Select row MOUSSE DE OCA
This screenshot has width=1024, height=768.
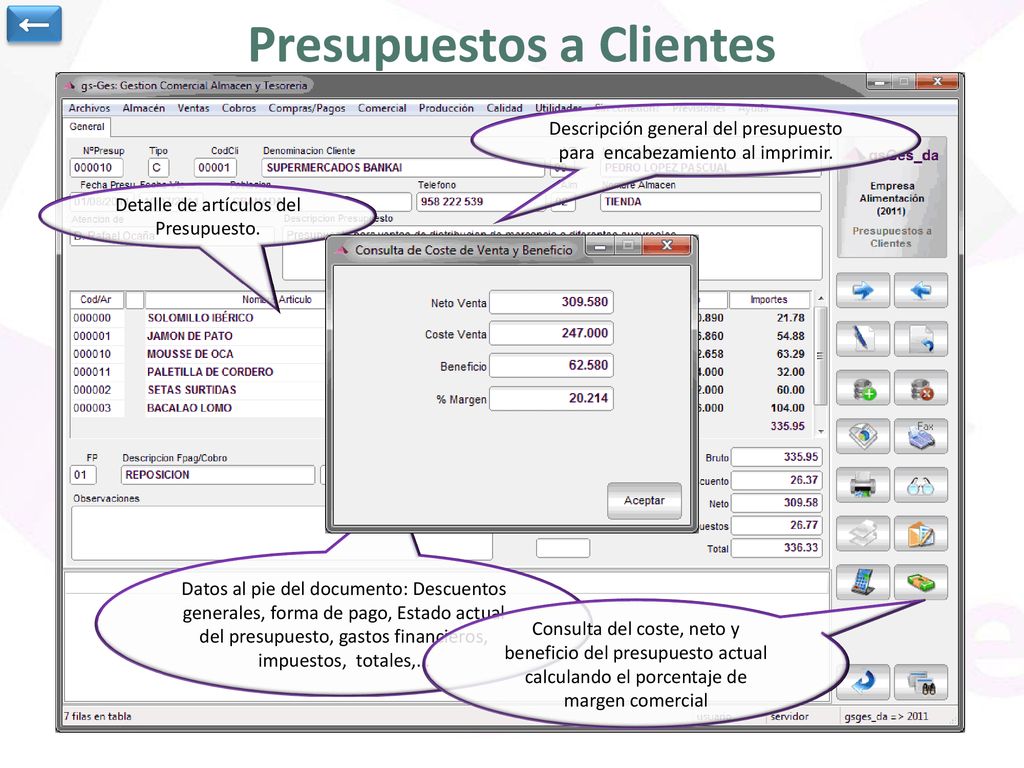[190, 354]
